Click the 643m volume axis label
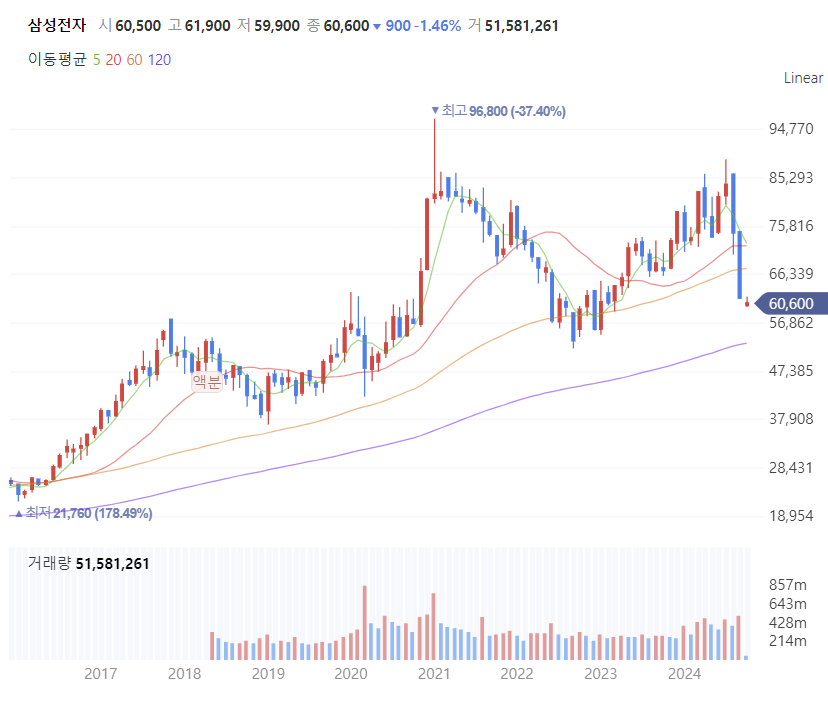The height and width of the screenshot is (708, 828). 788,603
